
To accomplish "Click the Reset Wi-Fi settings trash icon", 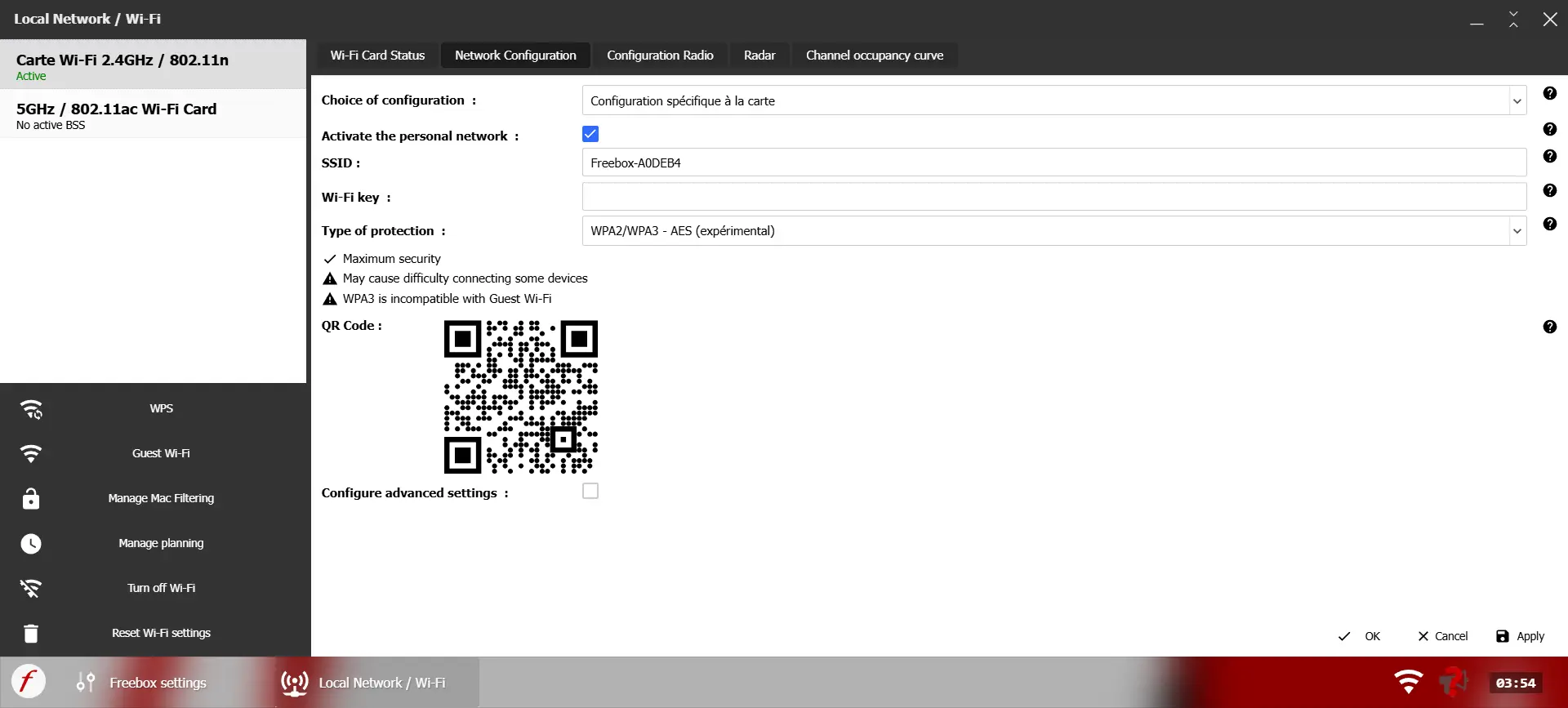I will [x=31, y=633].
